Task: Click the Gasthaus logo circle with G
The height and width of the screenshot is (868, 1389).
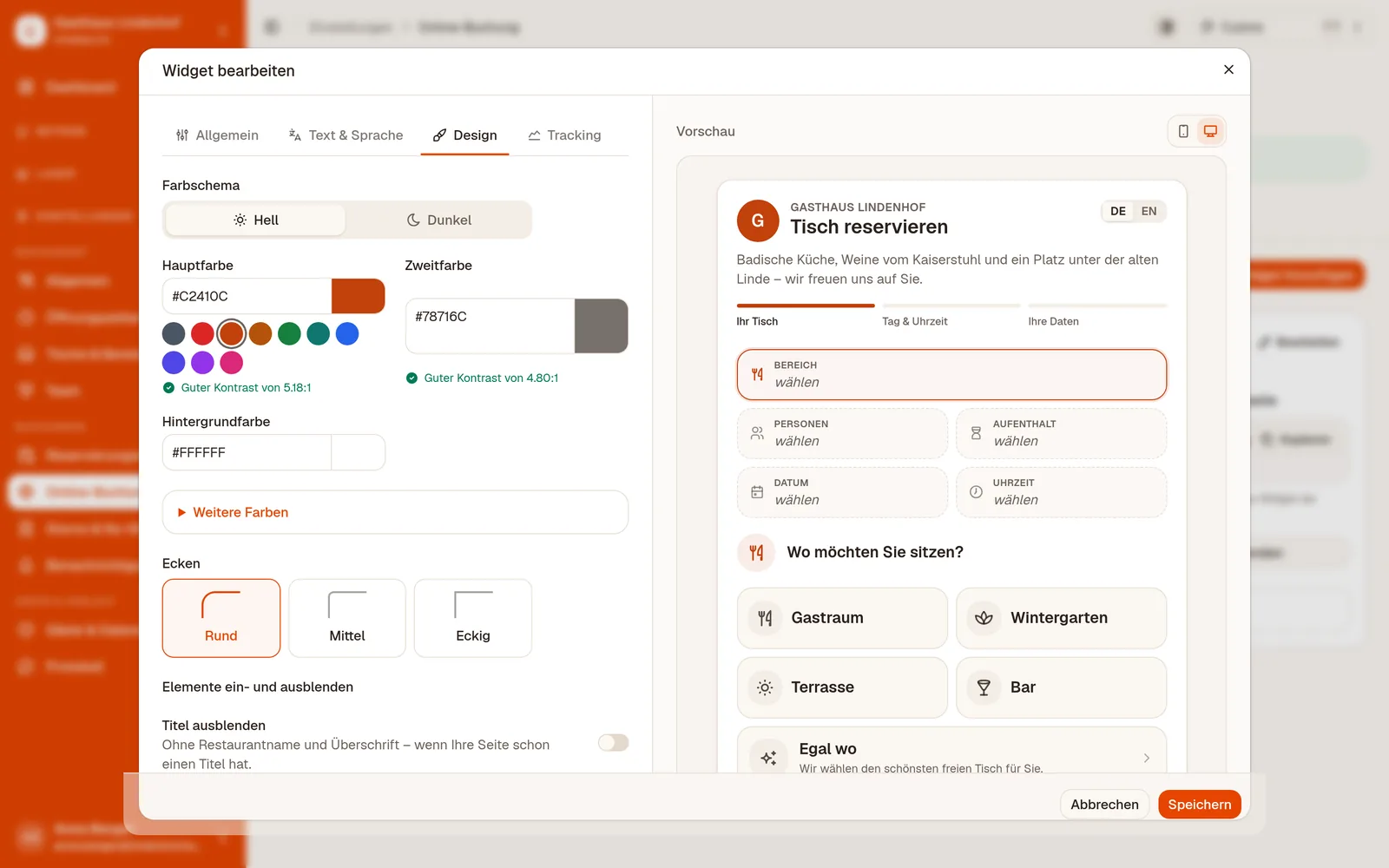Action: point(758,220)
